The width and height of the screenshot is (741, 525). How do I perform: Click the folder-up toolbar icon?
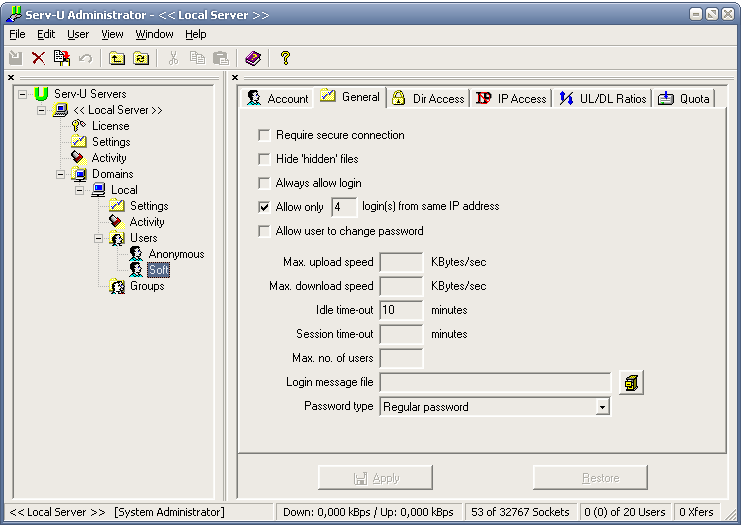117,58
